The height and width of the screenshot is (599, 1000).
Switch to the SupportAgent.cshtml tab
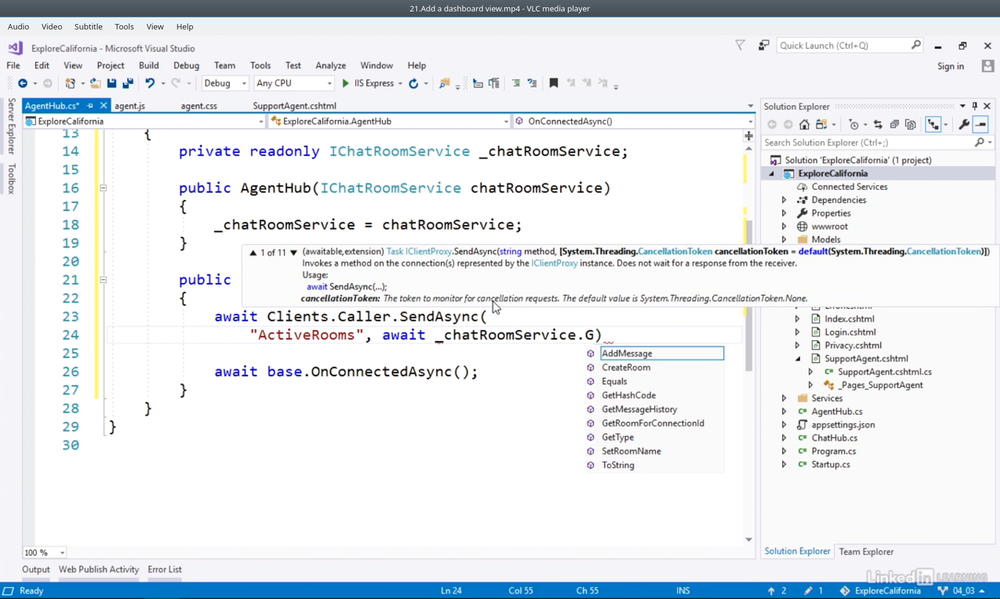point(295,106)
